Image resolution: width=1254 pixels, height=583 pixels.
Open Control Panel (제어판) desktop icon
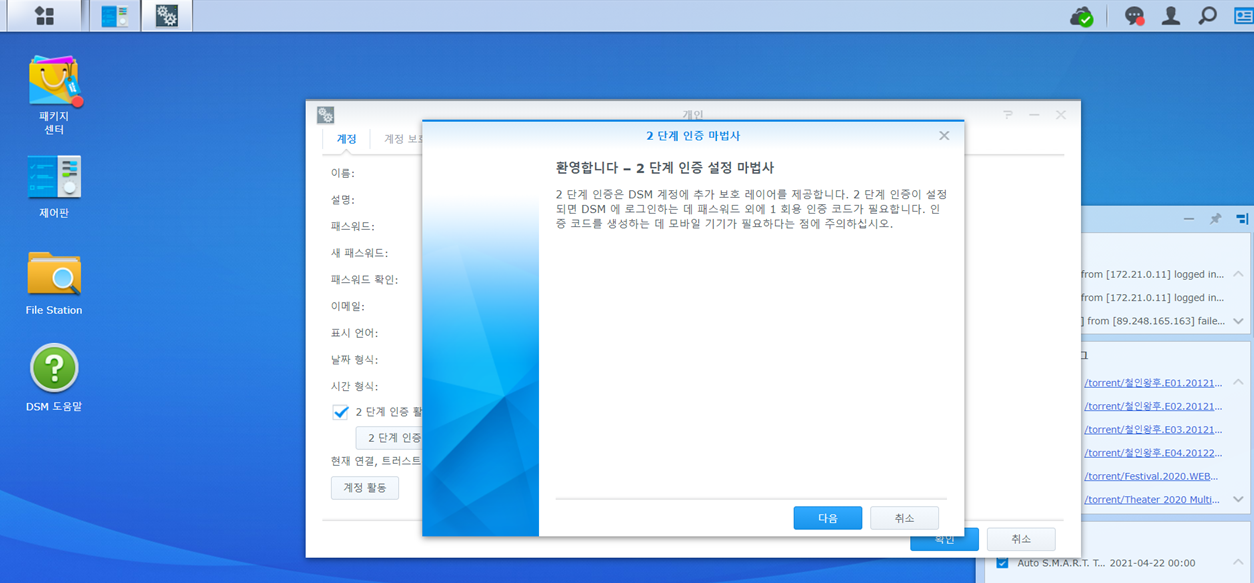pos(54,187)
